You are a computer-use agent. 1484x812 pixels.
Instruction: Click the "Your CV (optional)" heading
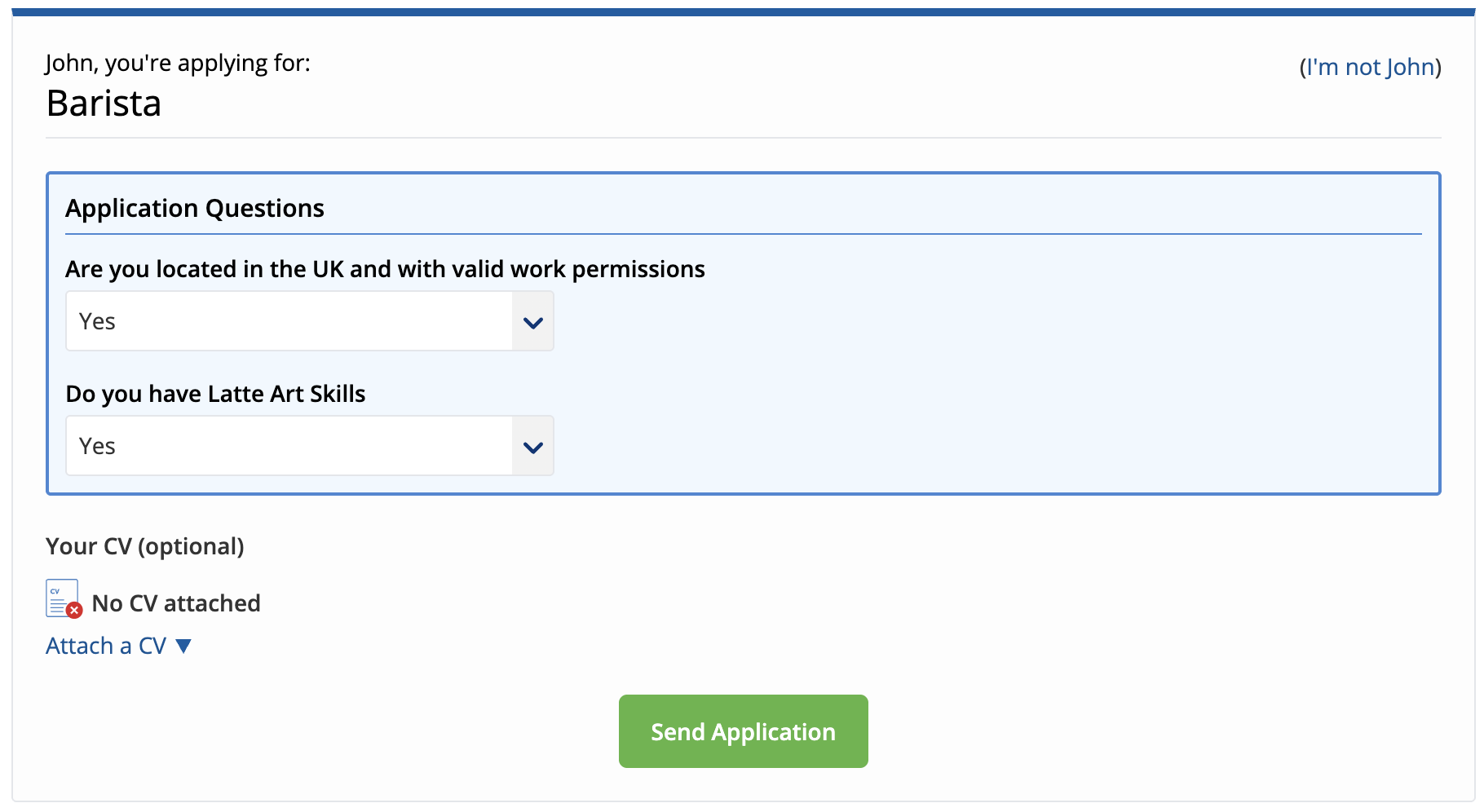point(145,546)
